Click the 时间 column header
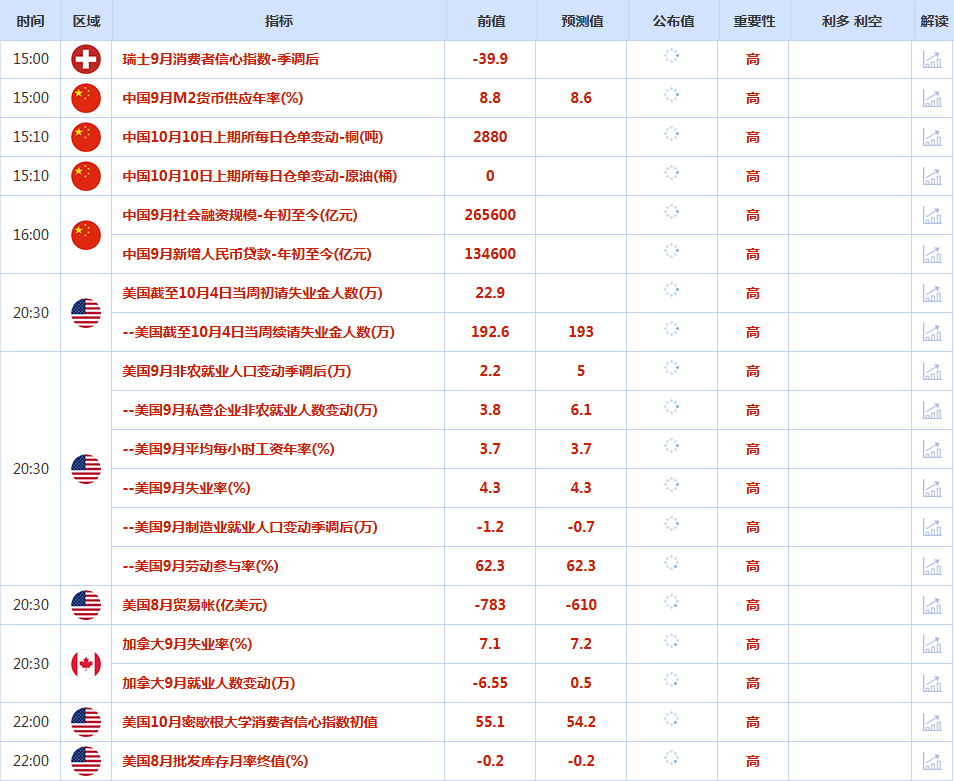 click(x=31, y=21)
